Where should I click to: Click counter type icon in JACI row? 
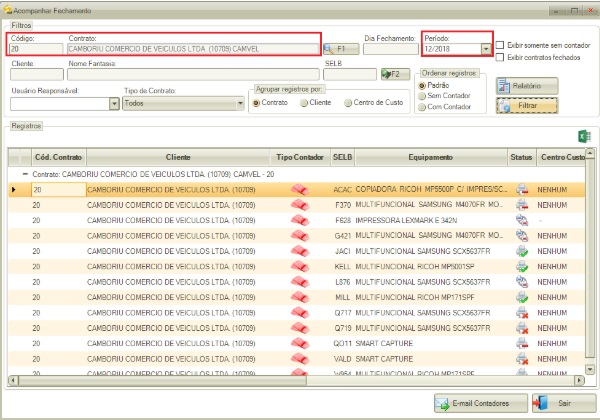(x=300, y=251)
